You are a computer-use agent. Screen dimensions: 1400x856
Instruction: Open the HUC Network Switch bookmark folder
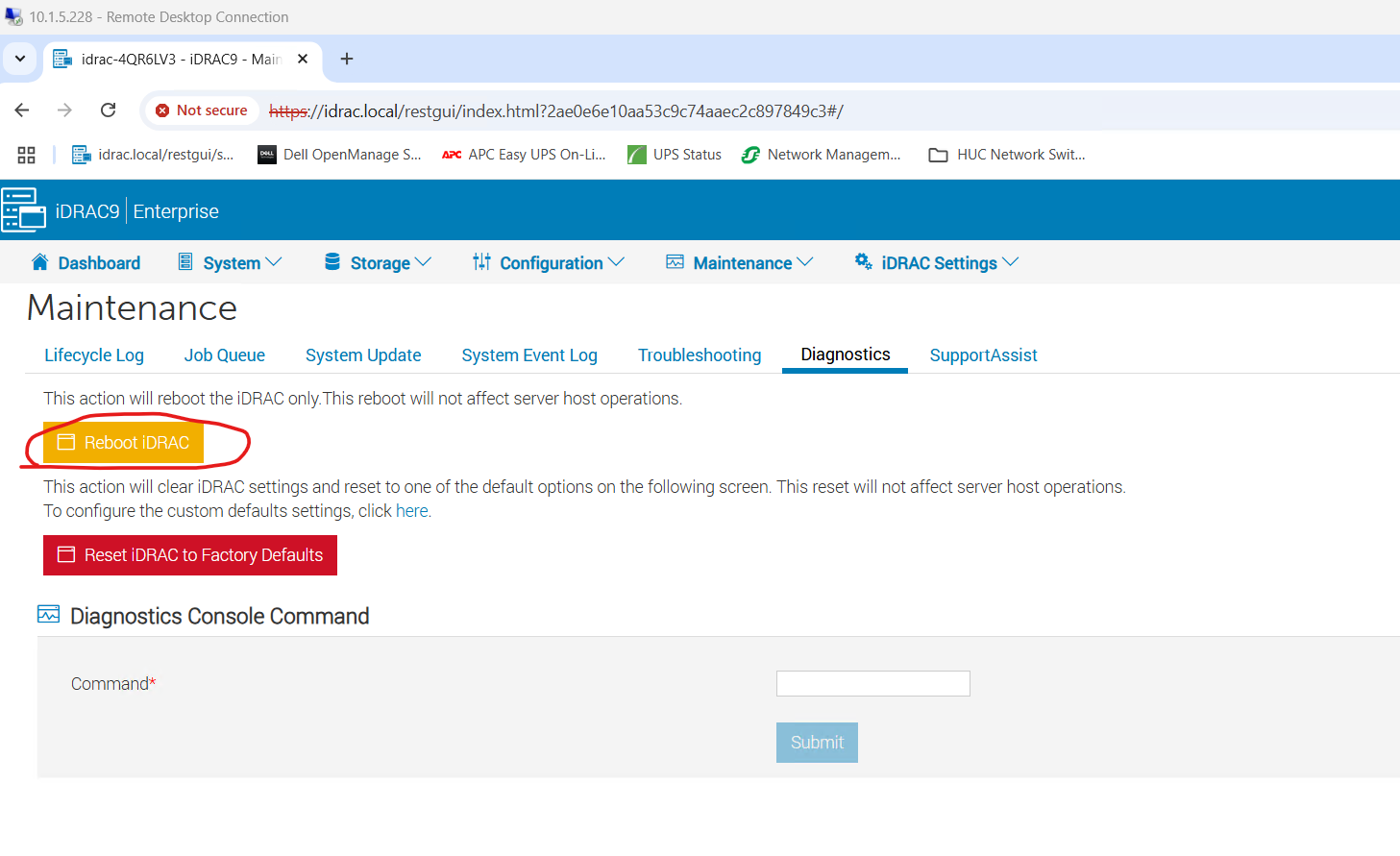tap(1007, 155)
